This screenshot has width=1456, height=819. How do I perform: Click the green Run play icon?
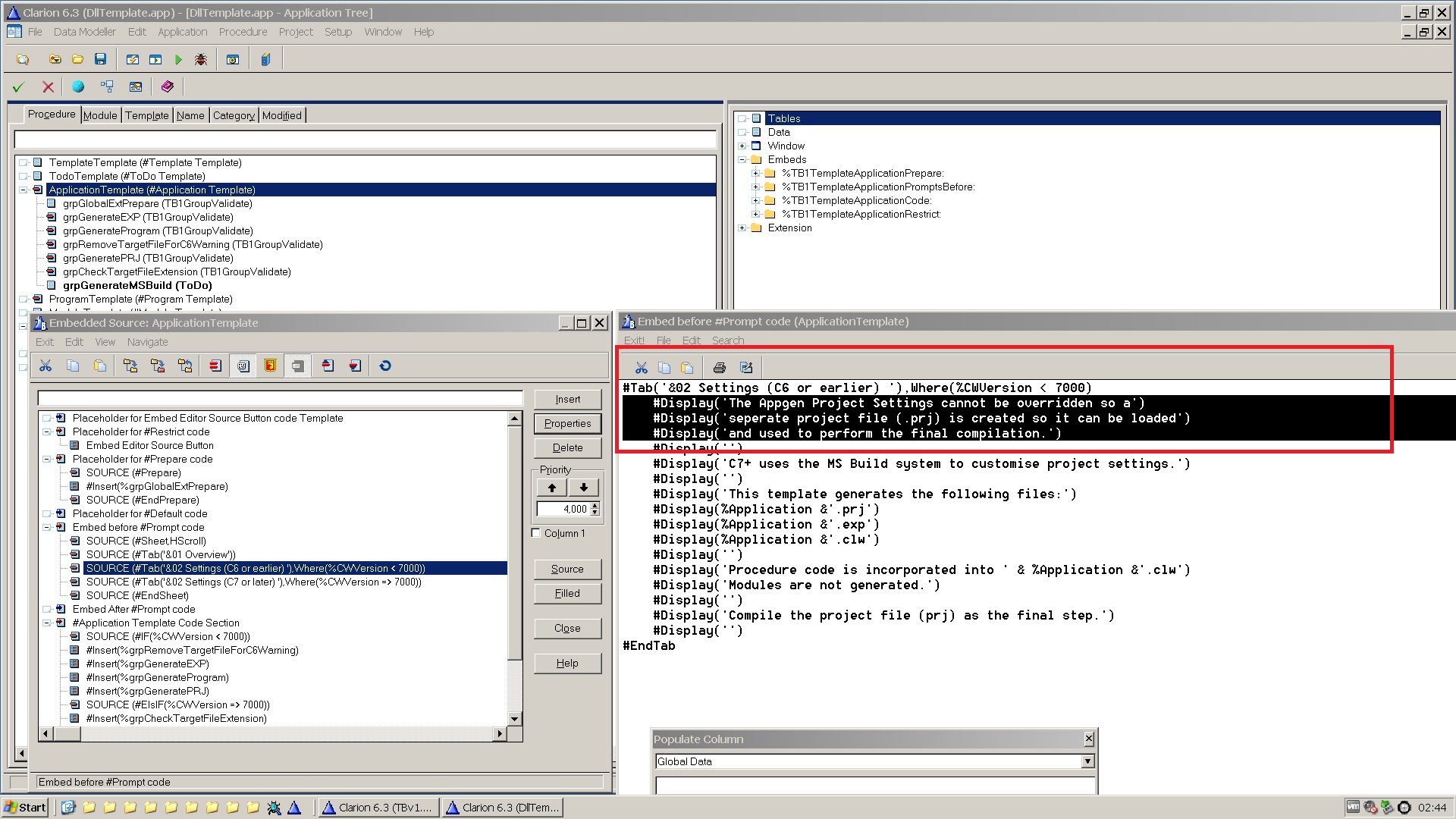click(x=179, y=59)
